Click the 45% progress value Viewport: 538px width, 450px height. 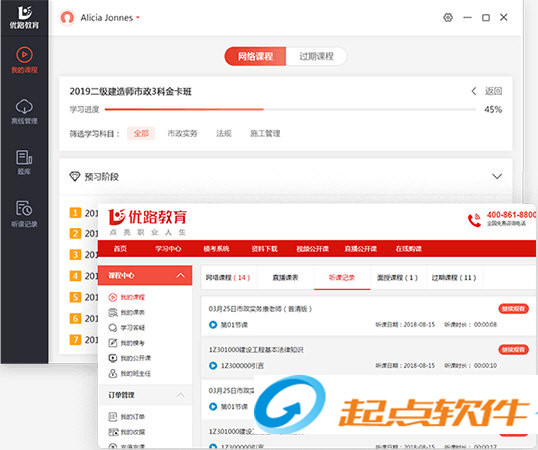493,109
